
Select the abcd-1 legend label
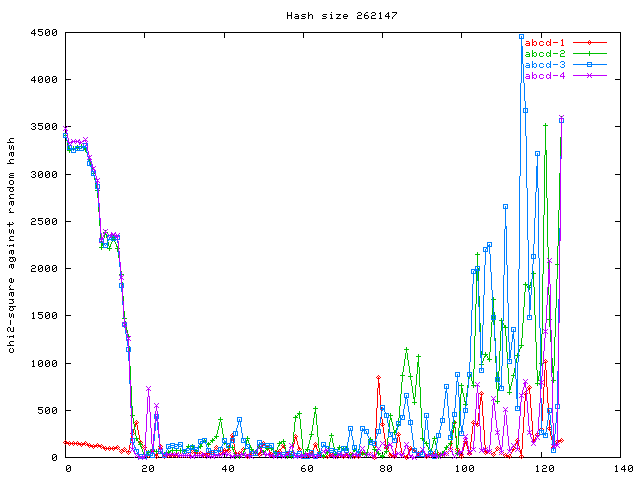click(x=545, y=42)
